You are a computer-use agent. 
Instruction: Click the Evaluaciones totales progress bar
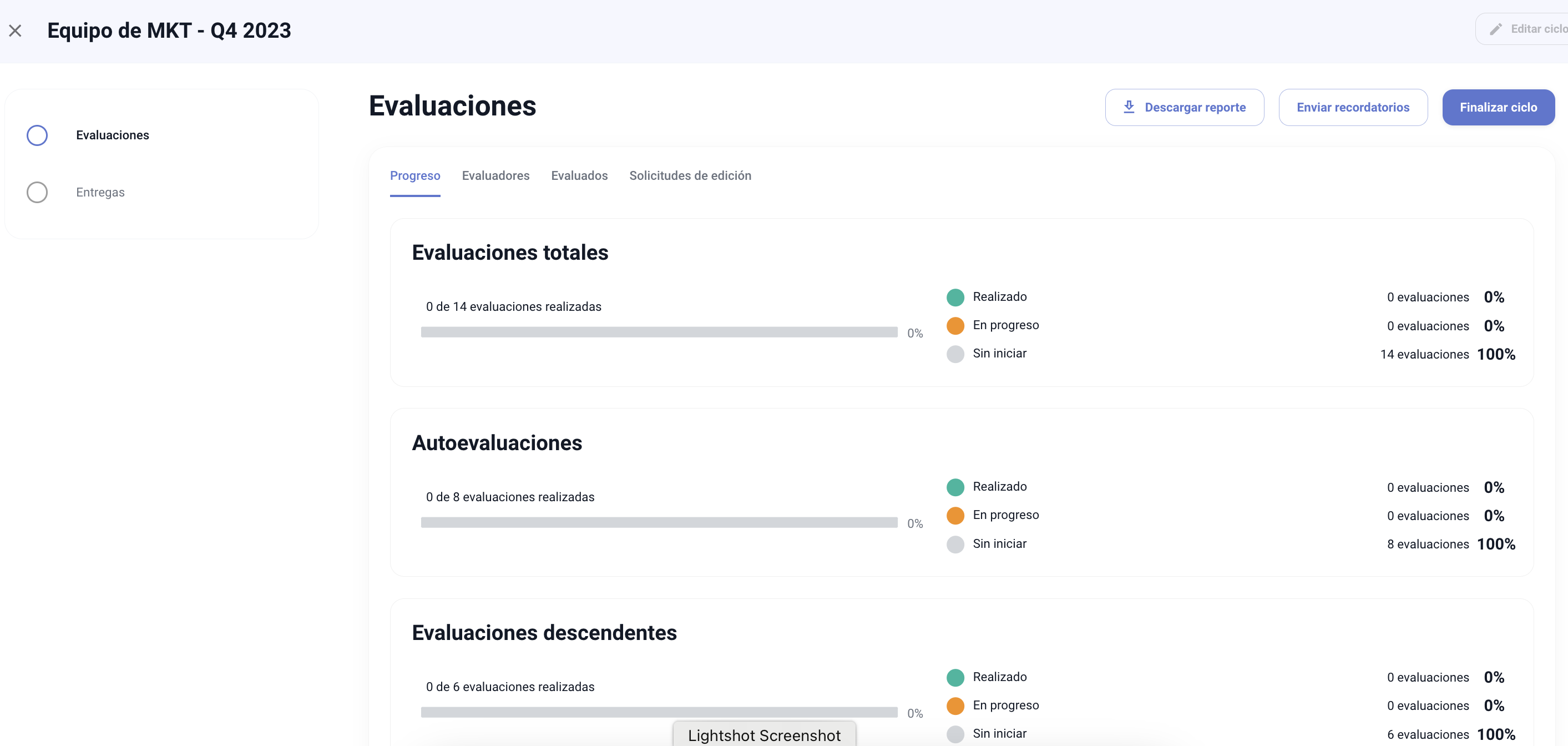(659, 332)
